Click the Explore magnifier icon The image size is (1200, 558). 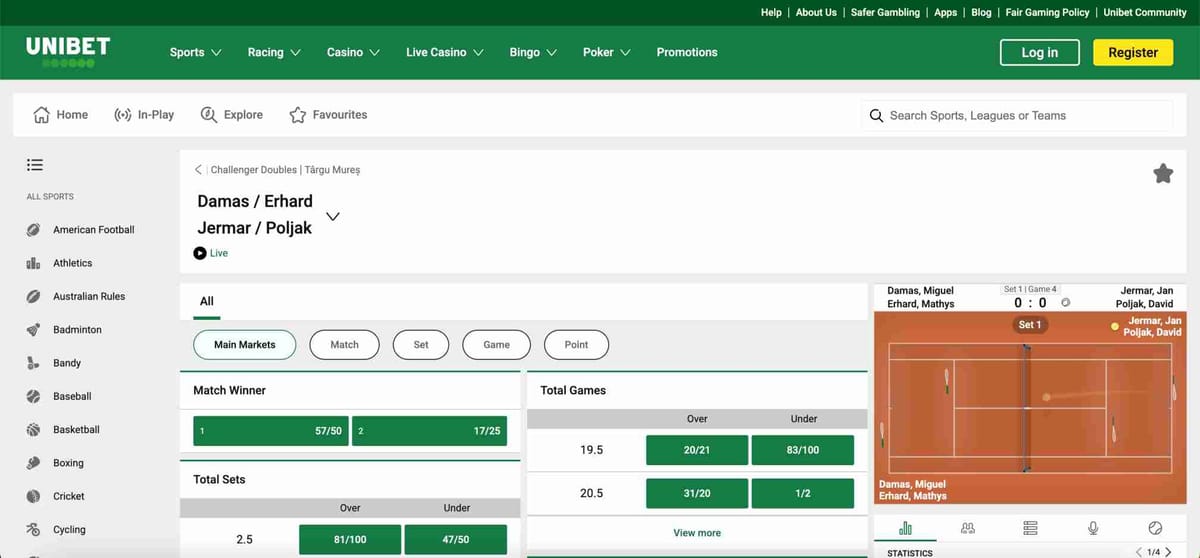tap(209, 115)
